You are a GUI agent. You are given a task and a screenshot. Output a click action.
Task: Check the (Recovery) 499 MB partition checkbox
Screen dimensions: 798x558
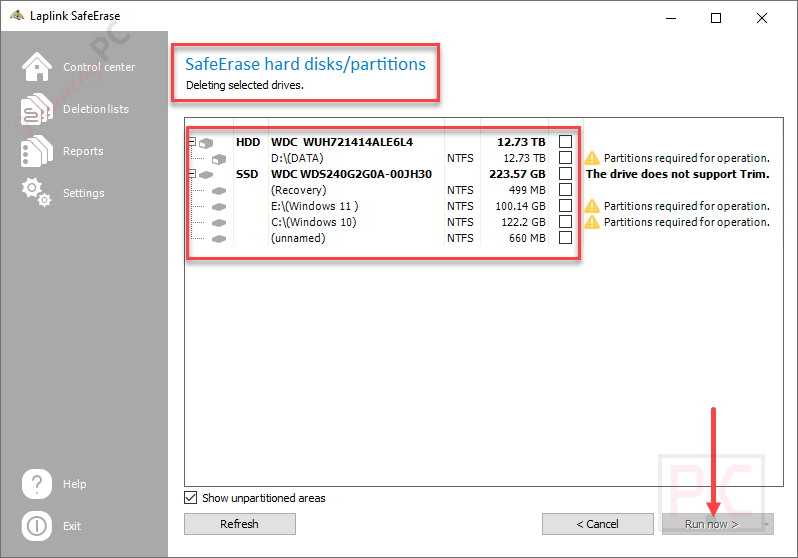click(565, 189)
